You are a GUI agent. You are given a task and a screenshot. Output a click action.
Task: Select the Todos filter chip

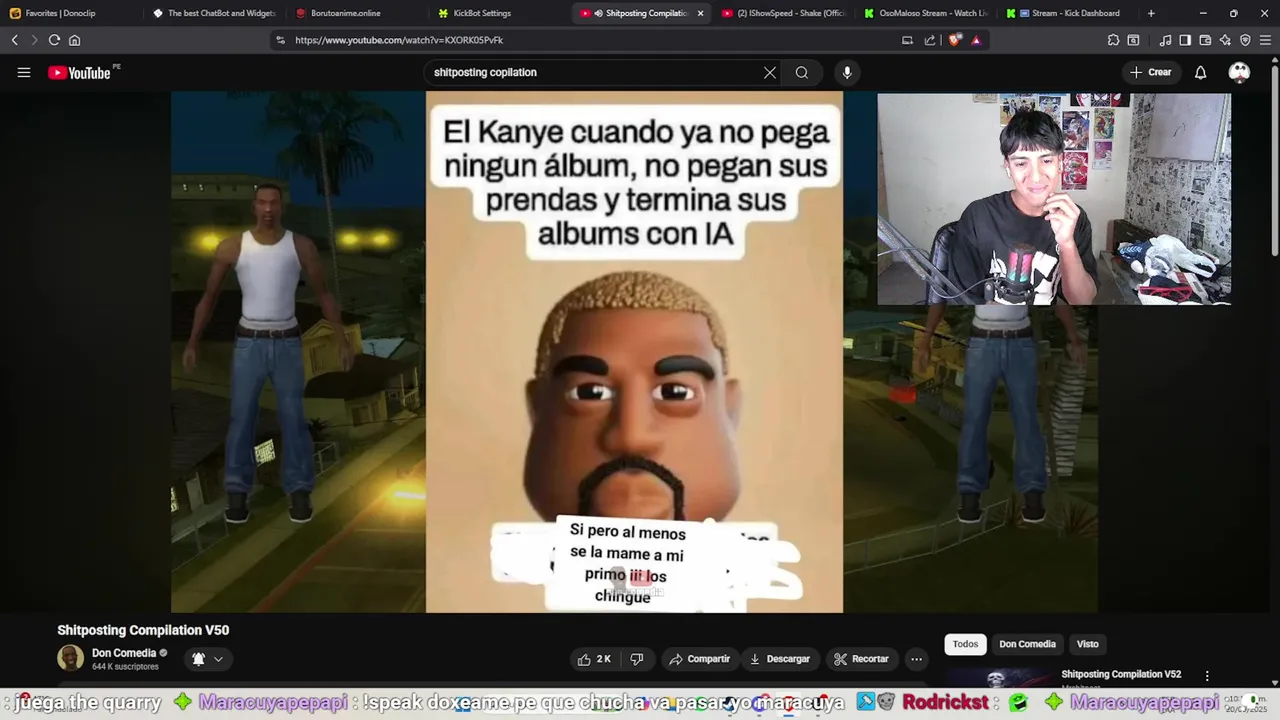(x=965, y=644)
